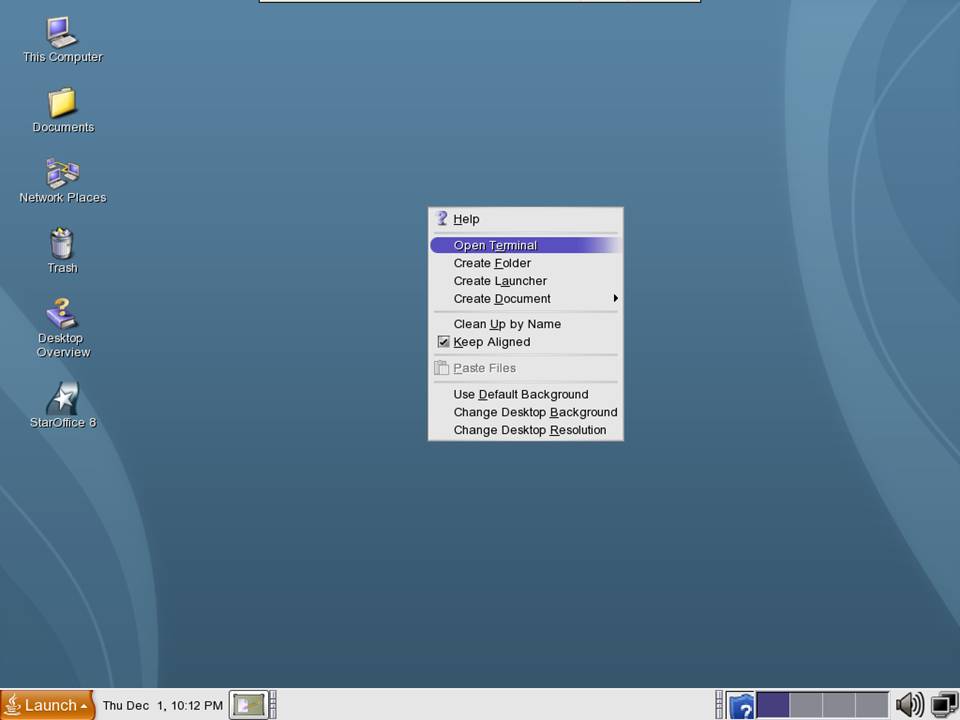Open the volume control speaker icon
This screenshot has height=720, width=960.
point(910,705)
